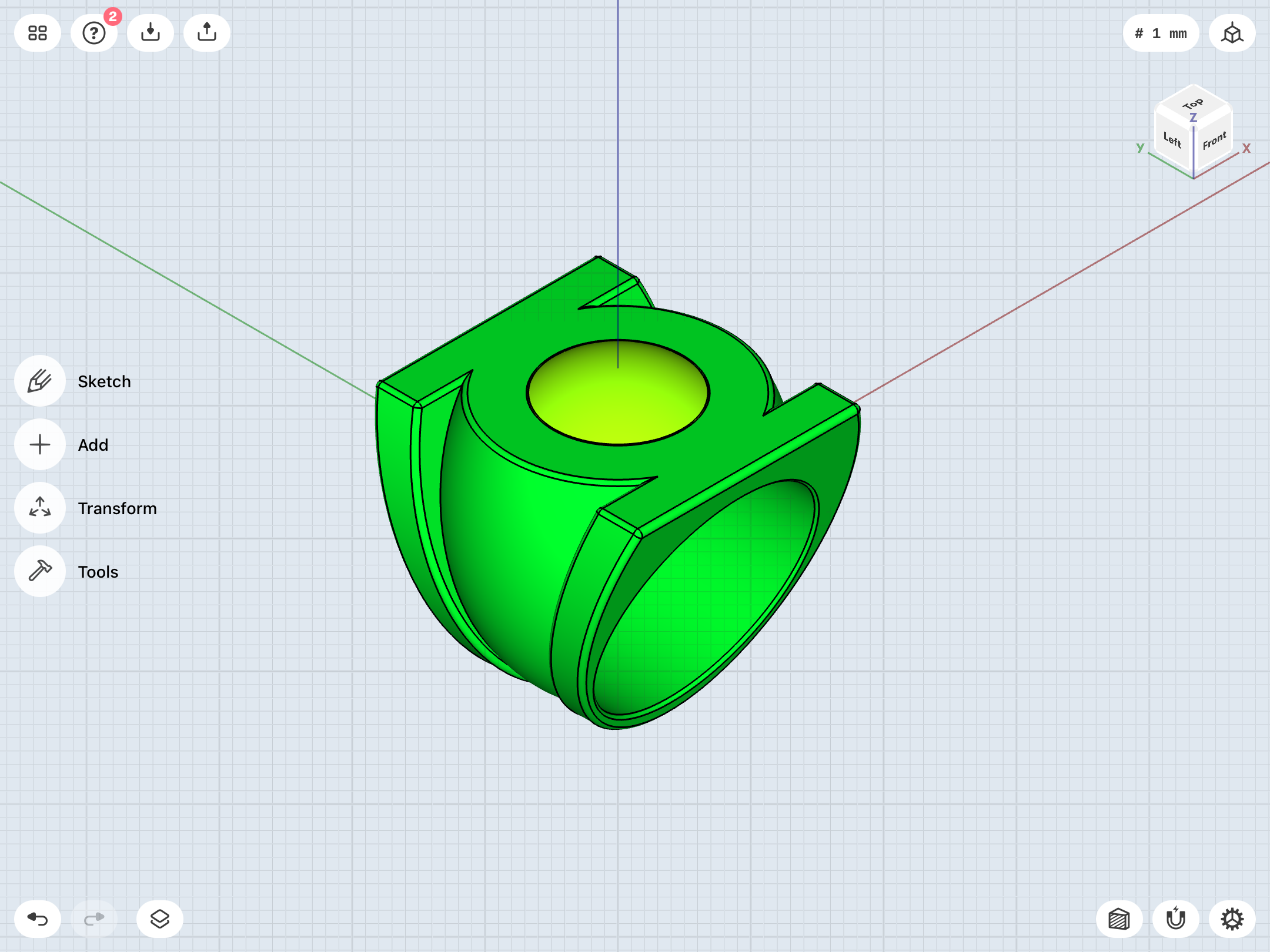The width and height of the screenshot is (1270, 952).
Task: Click the export share icon
Action: coord(207,33)
